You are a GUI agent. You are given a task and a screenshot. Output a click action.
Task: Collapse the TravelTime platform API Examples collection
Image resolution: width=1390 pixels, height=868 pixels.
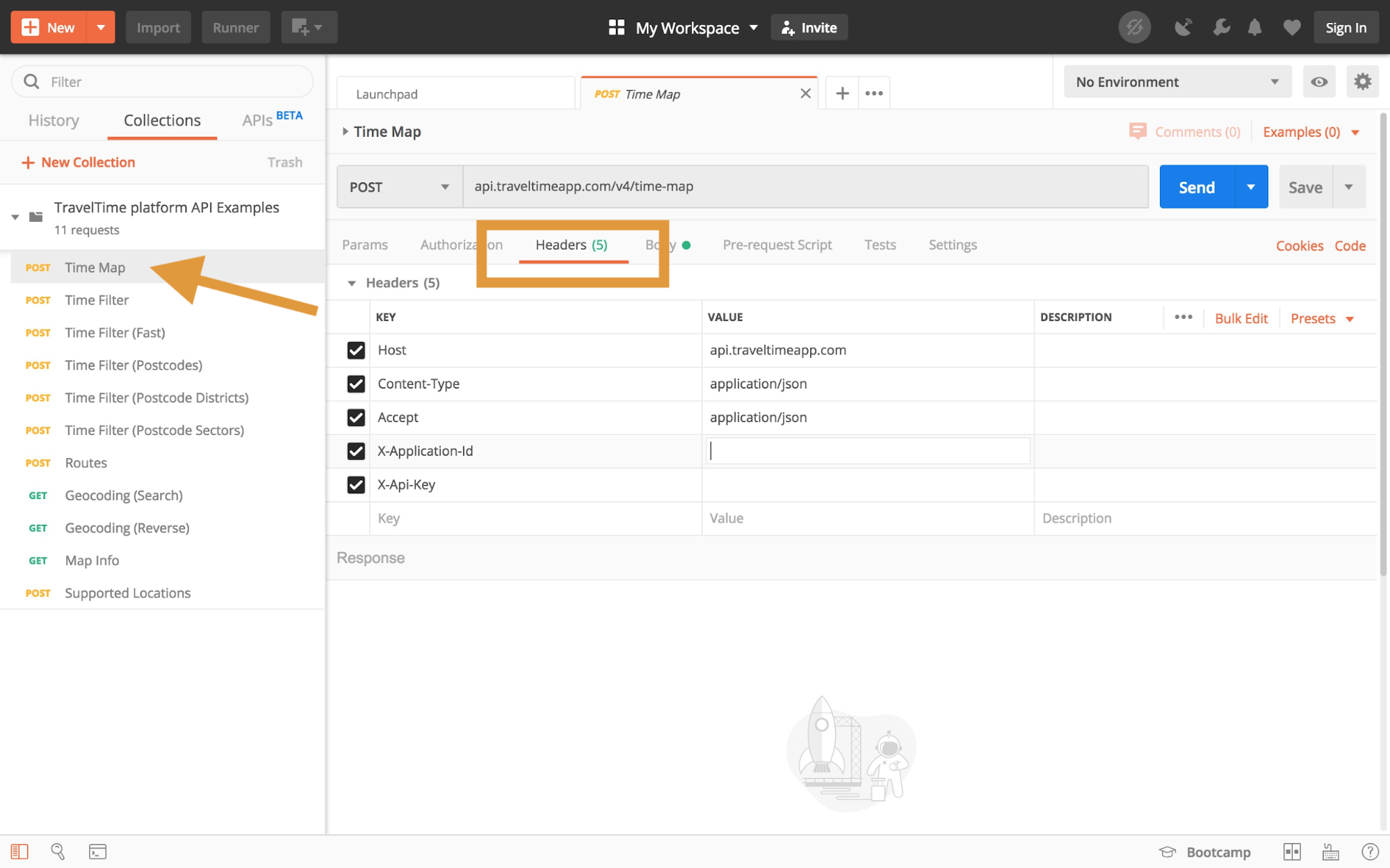(15, 218)
